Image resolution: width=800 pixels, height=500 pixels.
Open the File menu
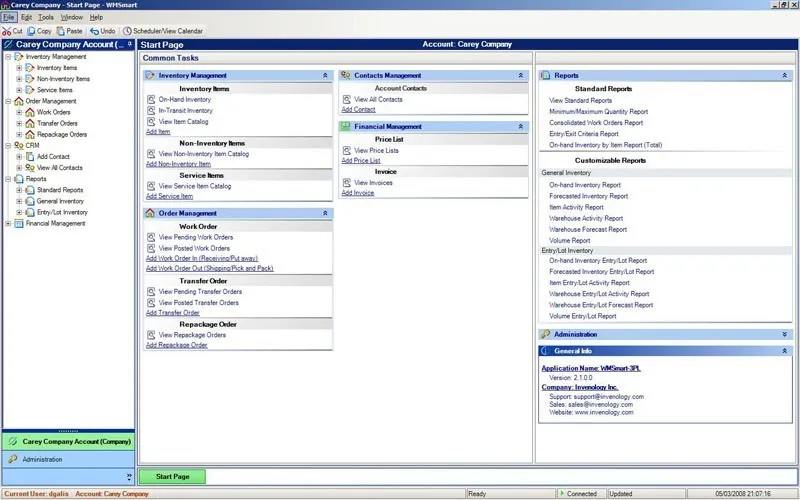coord(9,17)
